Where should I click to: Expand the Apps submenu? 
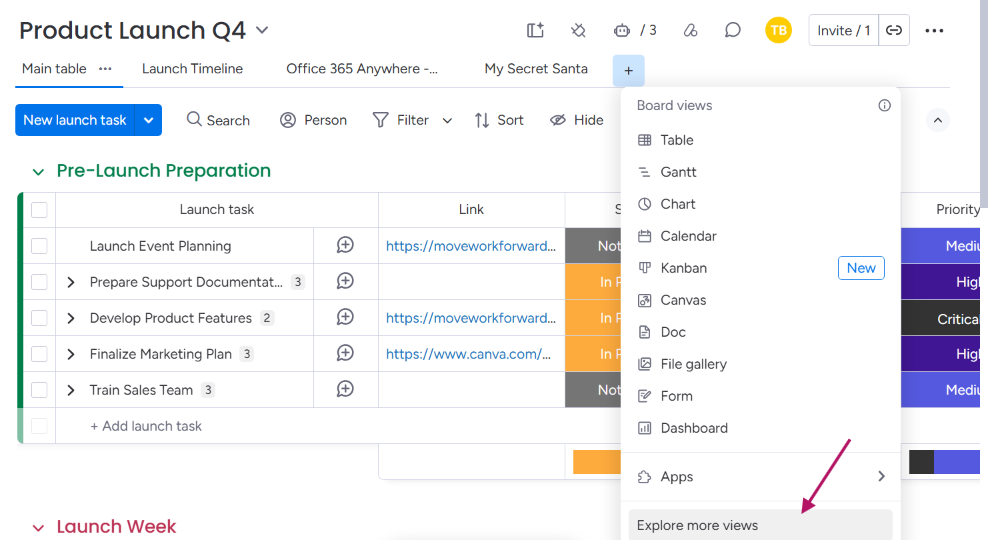(x=881, y=476)
